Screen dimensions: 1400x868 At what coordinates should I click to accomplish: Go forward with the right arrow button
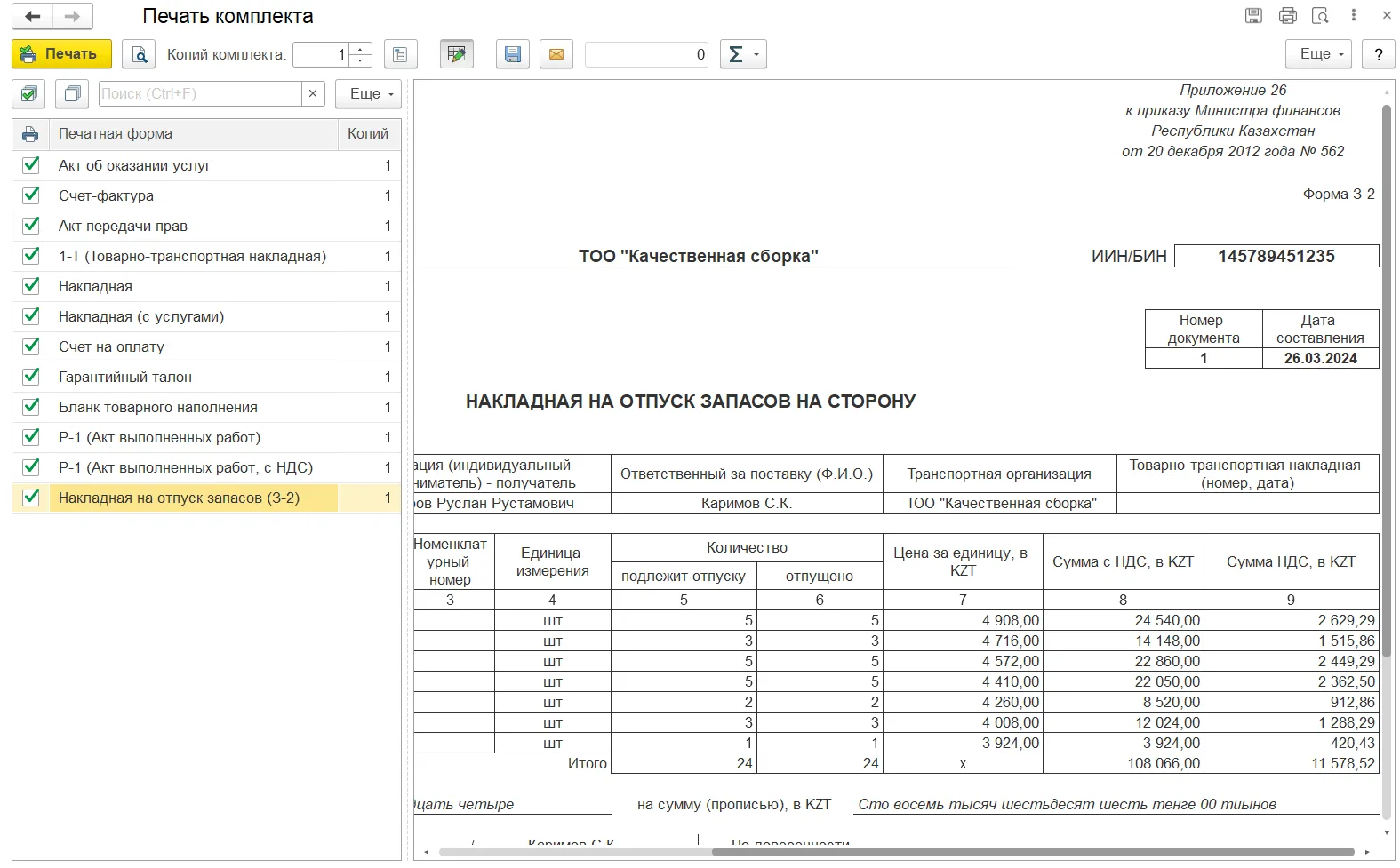tap(73, 16)
